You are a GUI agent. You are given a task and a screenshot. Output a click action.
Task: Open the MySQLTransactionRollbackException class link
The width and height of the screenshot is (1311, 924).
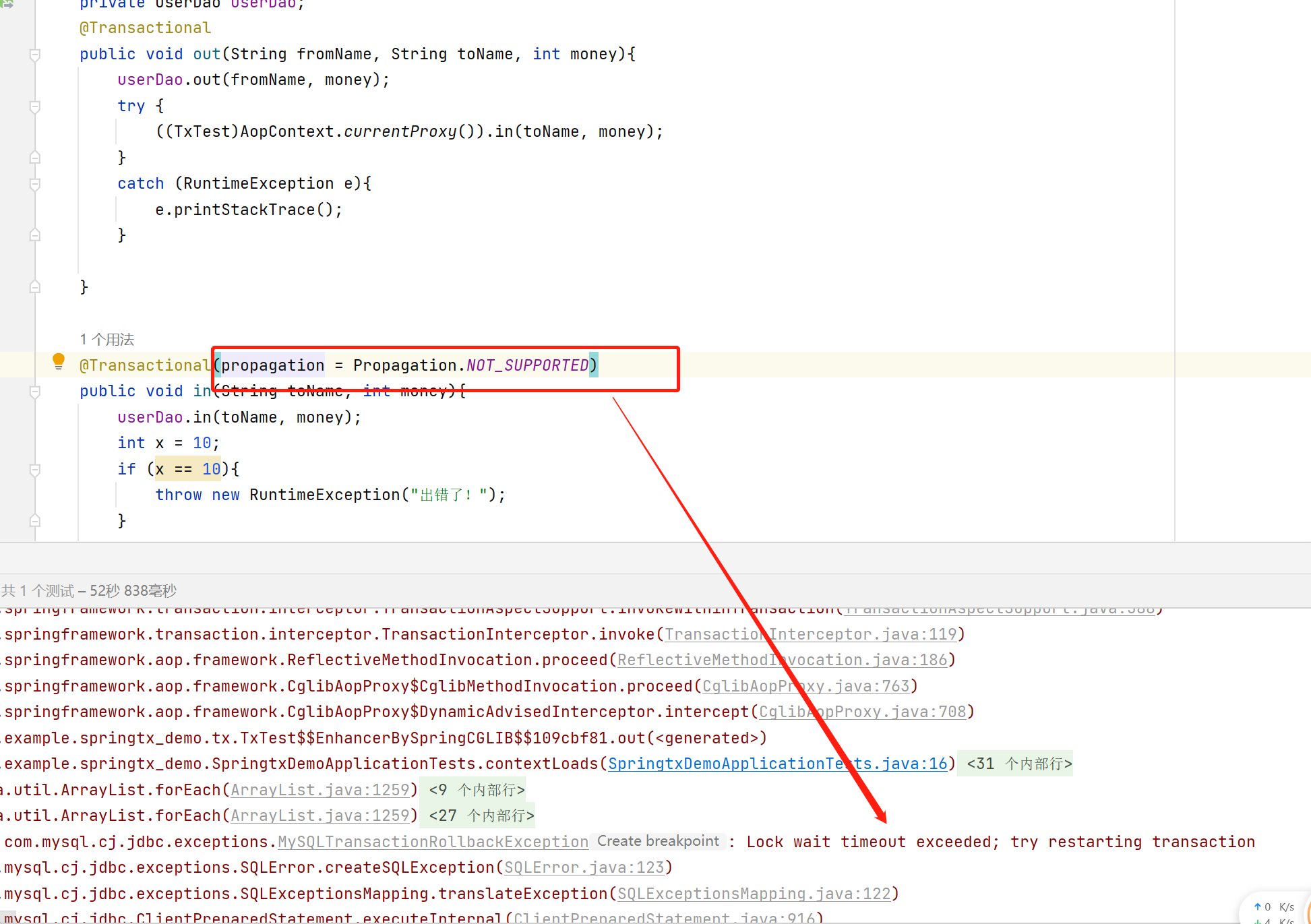[x=433, y=842]
